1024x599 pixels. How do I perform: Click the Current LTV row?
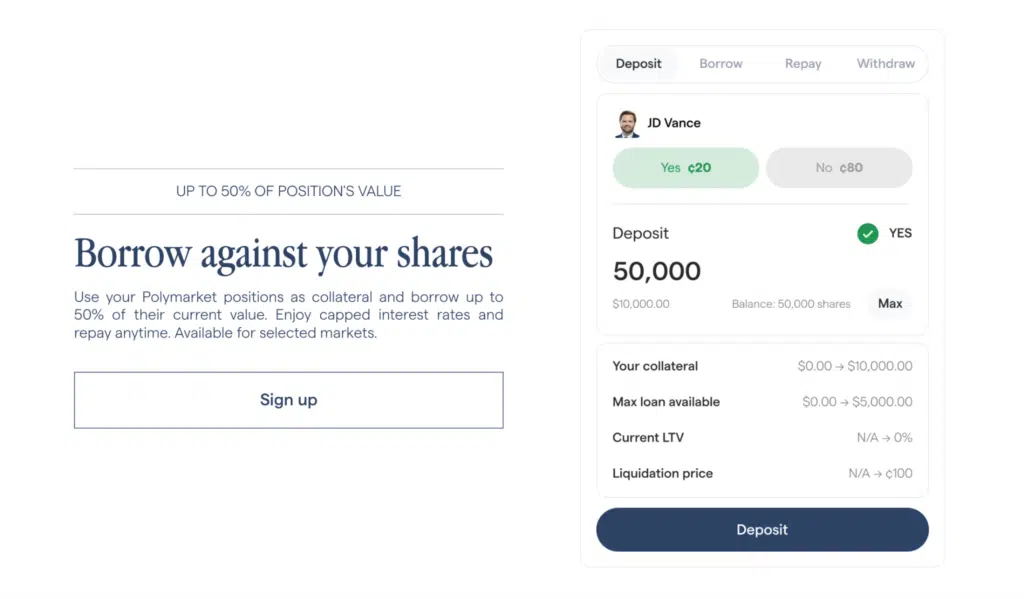(762, 438)
